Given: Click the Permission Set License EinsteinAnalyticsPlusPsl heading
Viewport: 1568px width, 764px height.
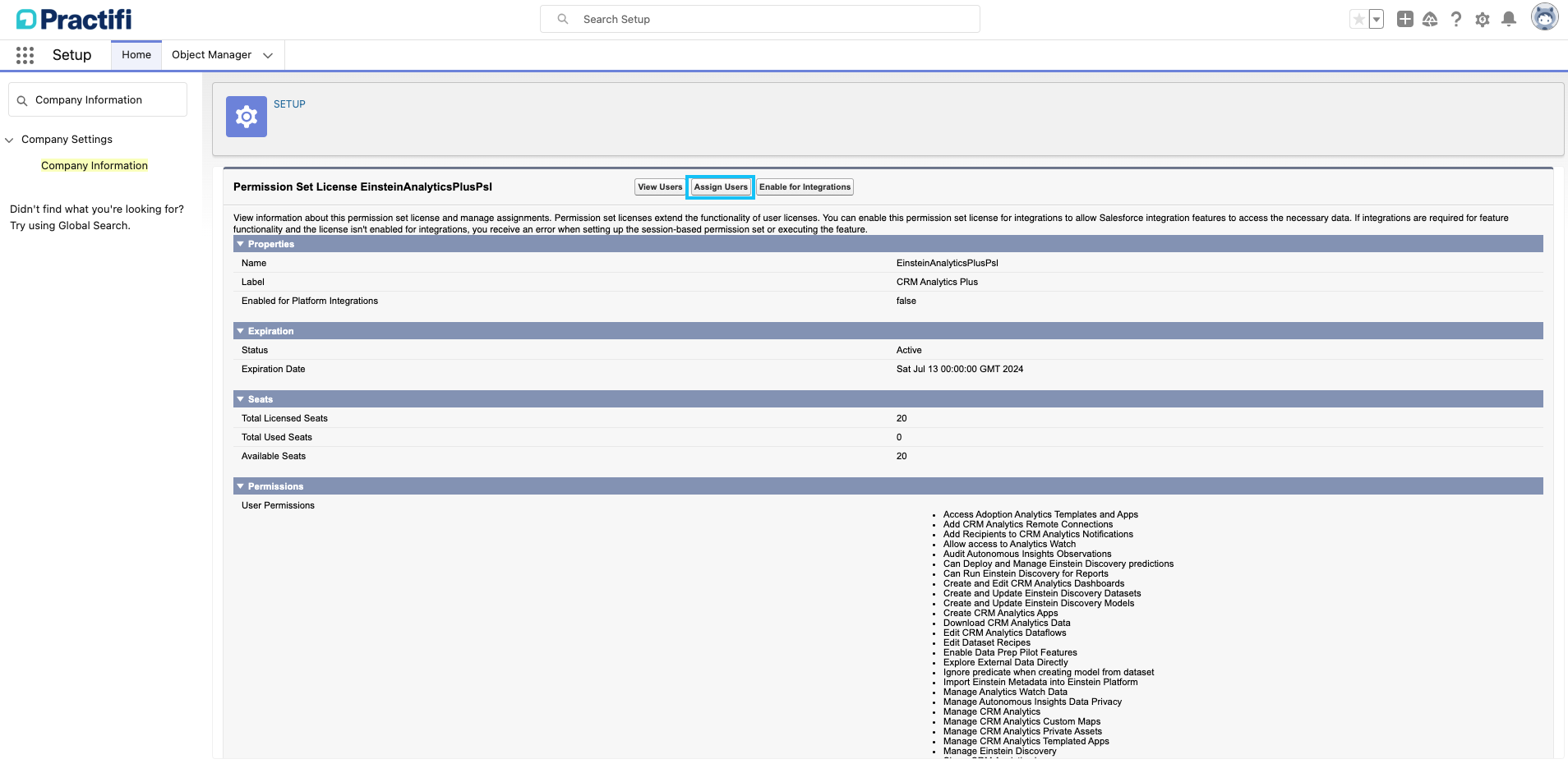Looking at the screenshot, I should (362, 187).
